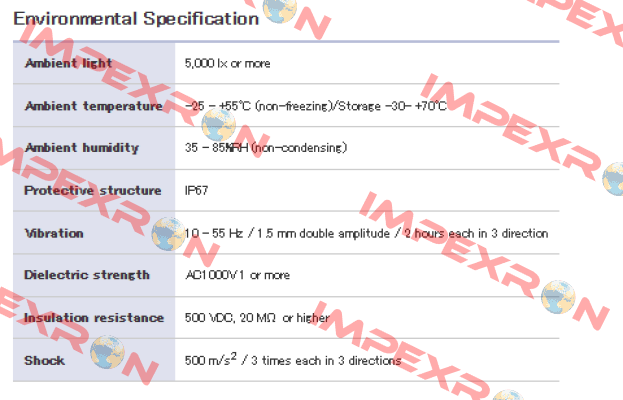Click the globe icon beside the heading
The image size is (623, 400).
(x=280, y=10)
